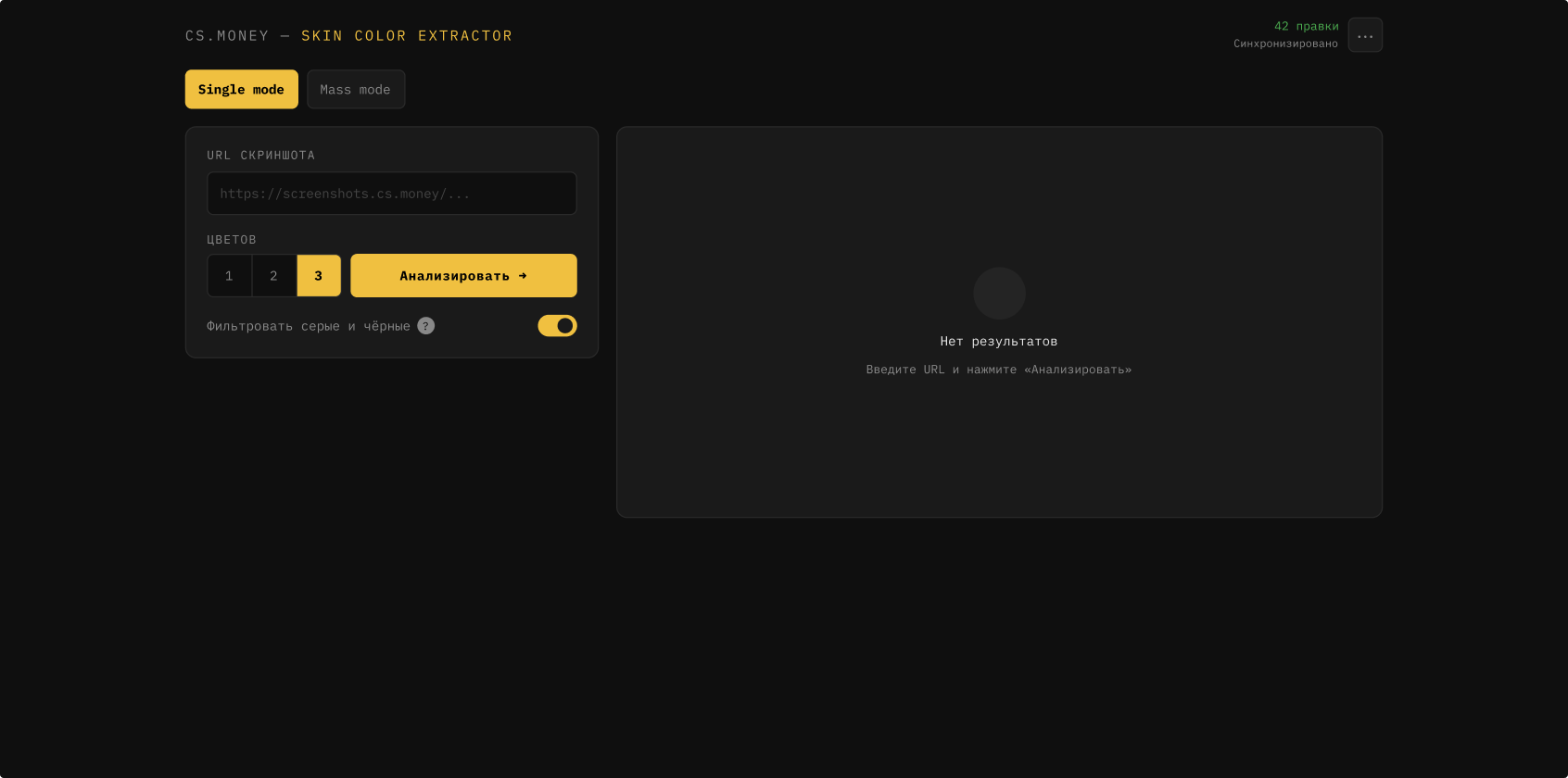Screen dimensions: 1568x778
Task: Click the Анализировать button
Action: coord(463,276)
